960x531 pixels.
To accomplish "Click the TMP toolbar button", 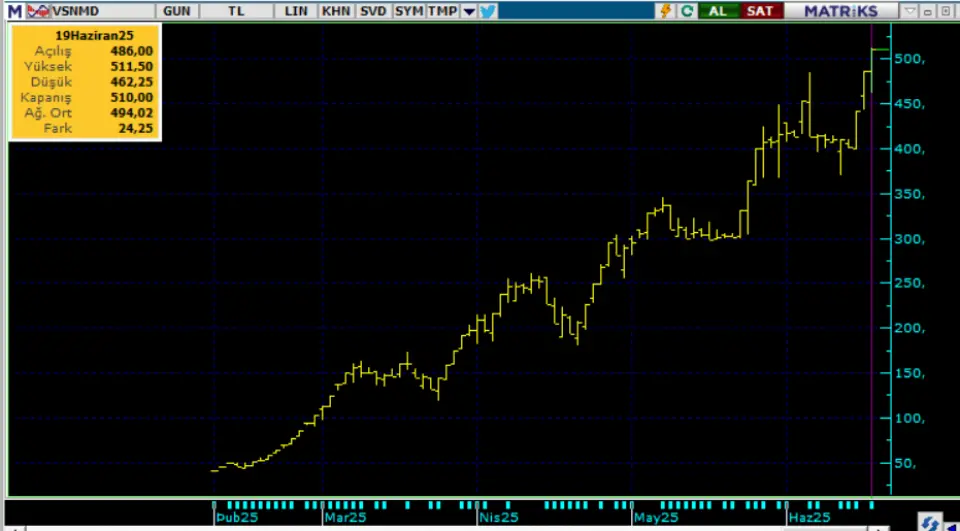I will 443,11.
